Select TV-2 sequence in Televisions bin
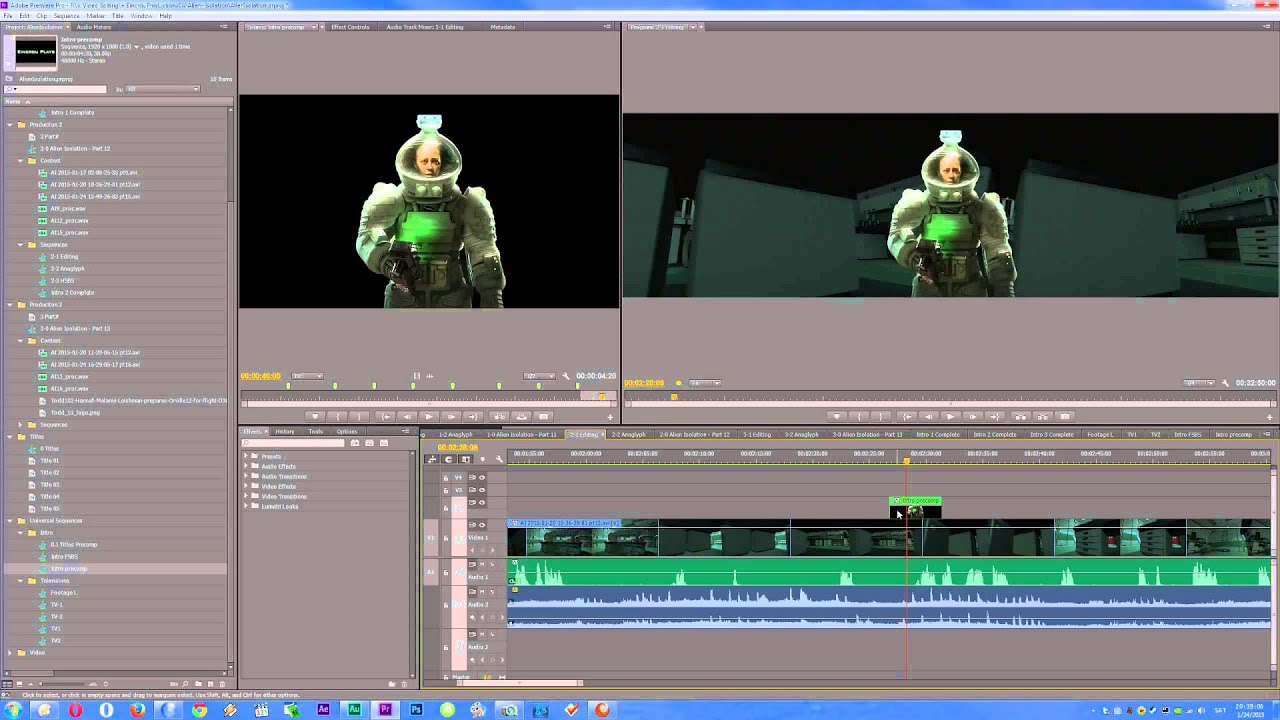 [56, 617]
